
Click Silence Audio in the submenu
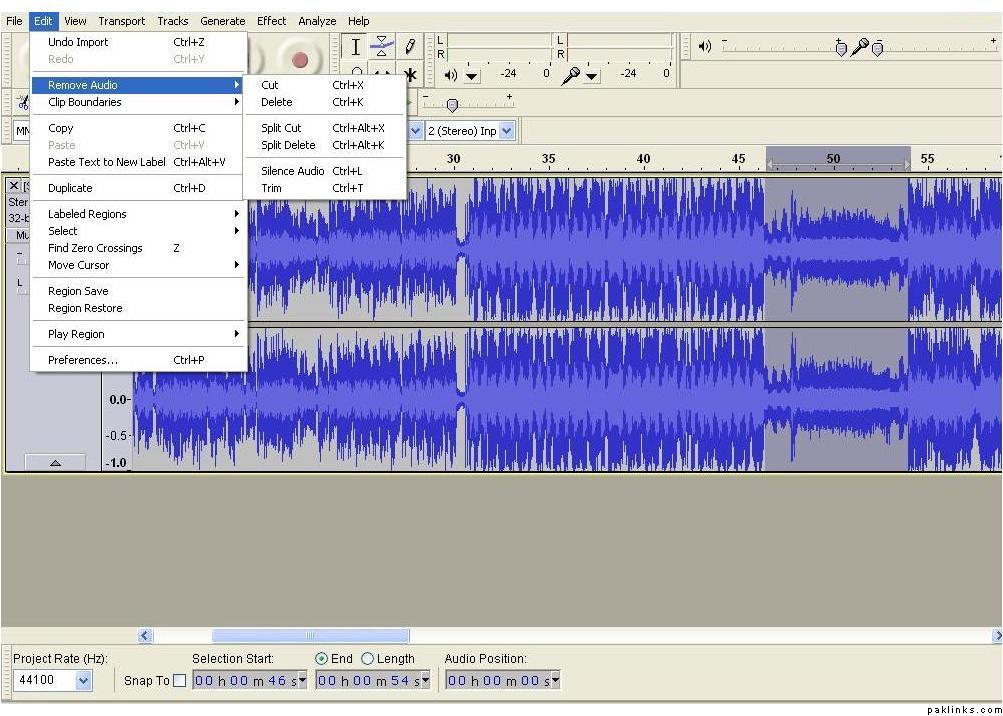click(x=292, y=171)
